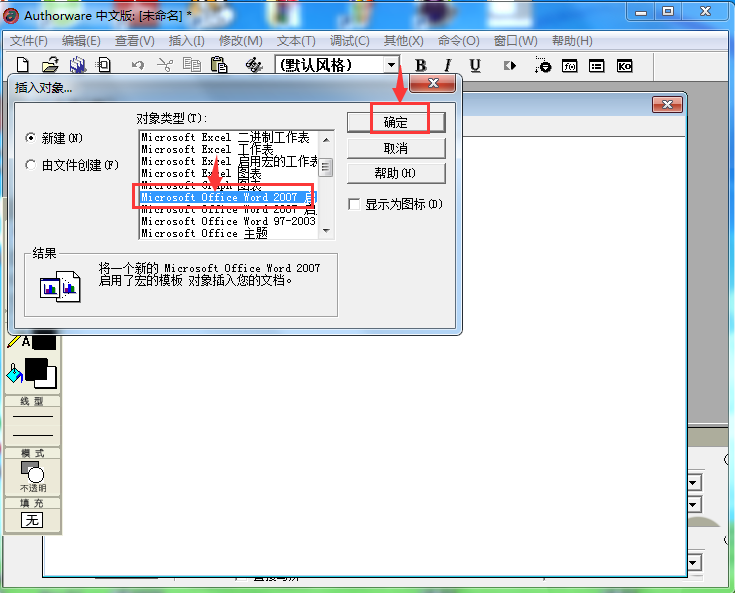Click the Cut scissors icon
This screenshot has width=735, height=593.
[165, 65]
